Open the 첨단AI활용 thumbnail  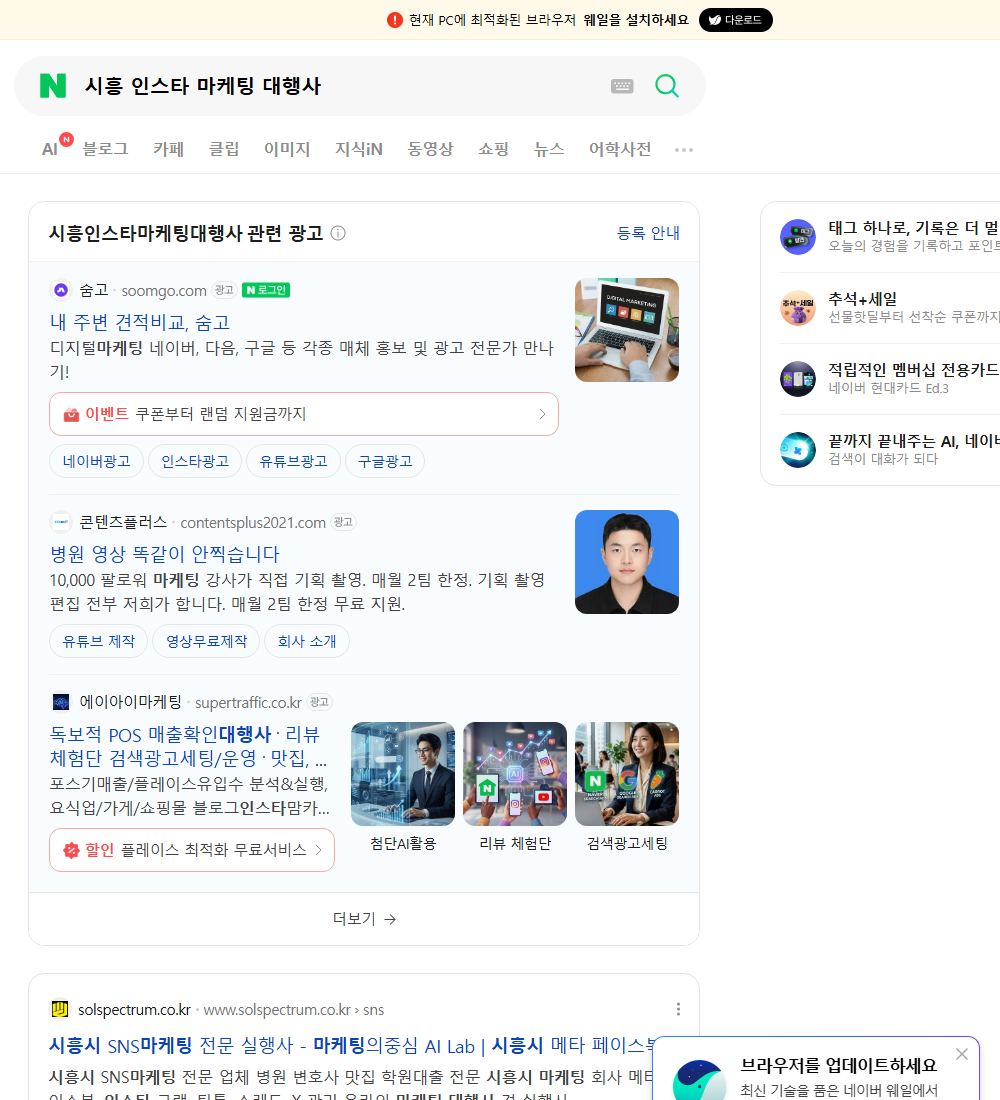pos(403,774)
